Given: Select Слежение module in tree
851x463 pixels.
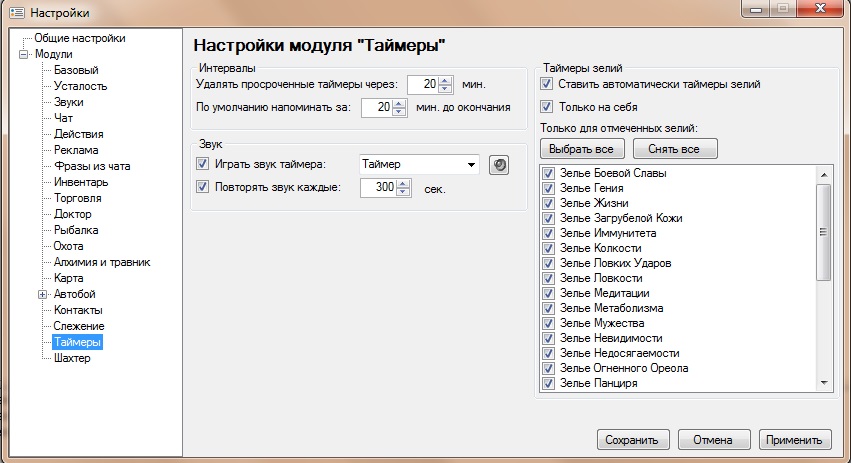Looking at the screenshot, I should click(x=79, y=326).
